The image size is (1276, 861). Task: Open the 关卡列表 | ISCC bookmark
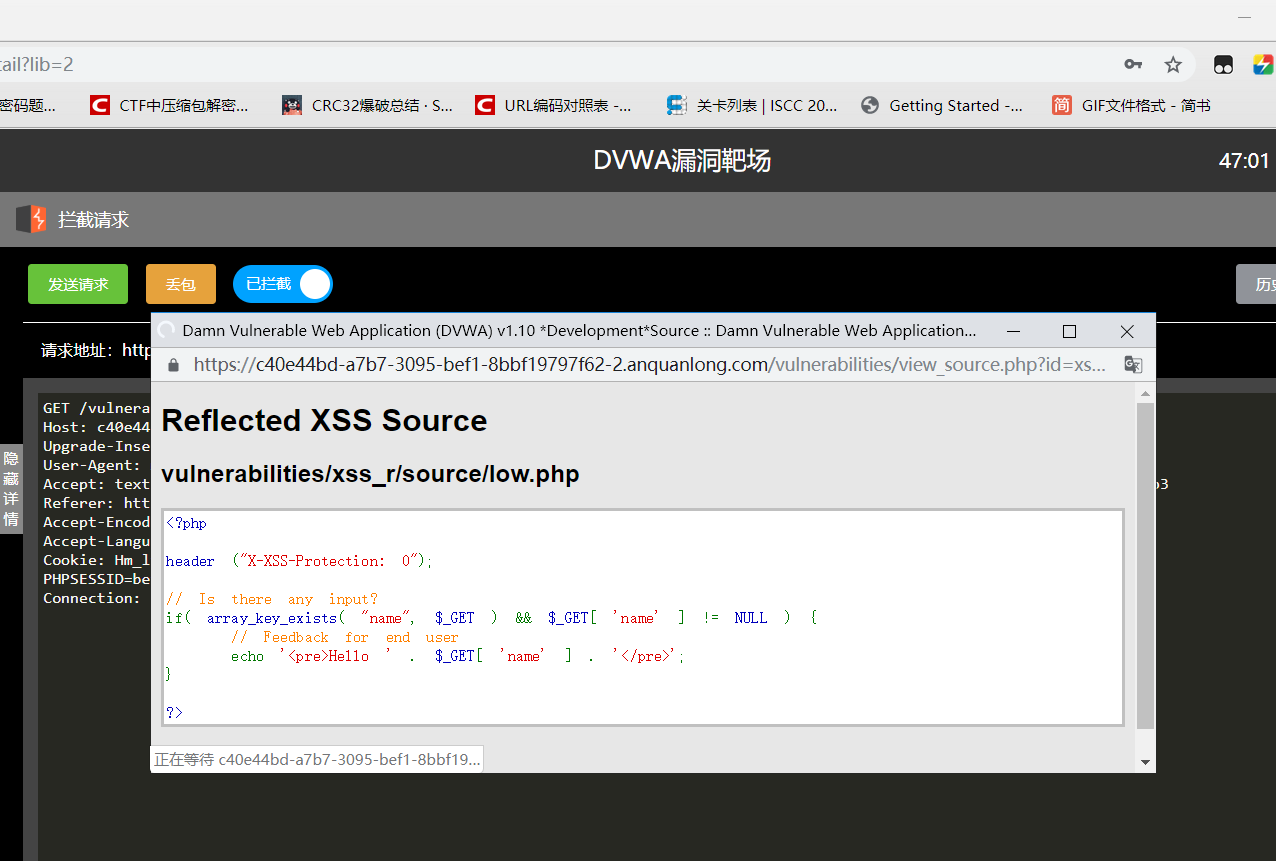[x=752, y=105]
